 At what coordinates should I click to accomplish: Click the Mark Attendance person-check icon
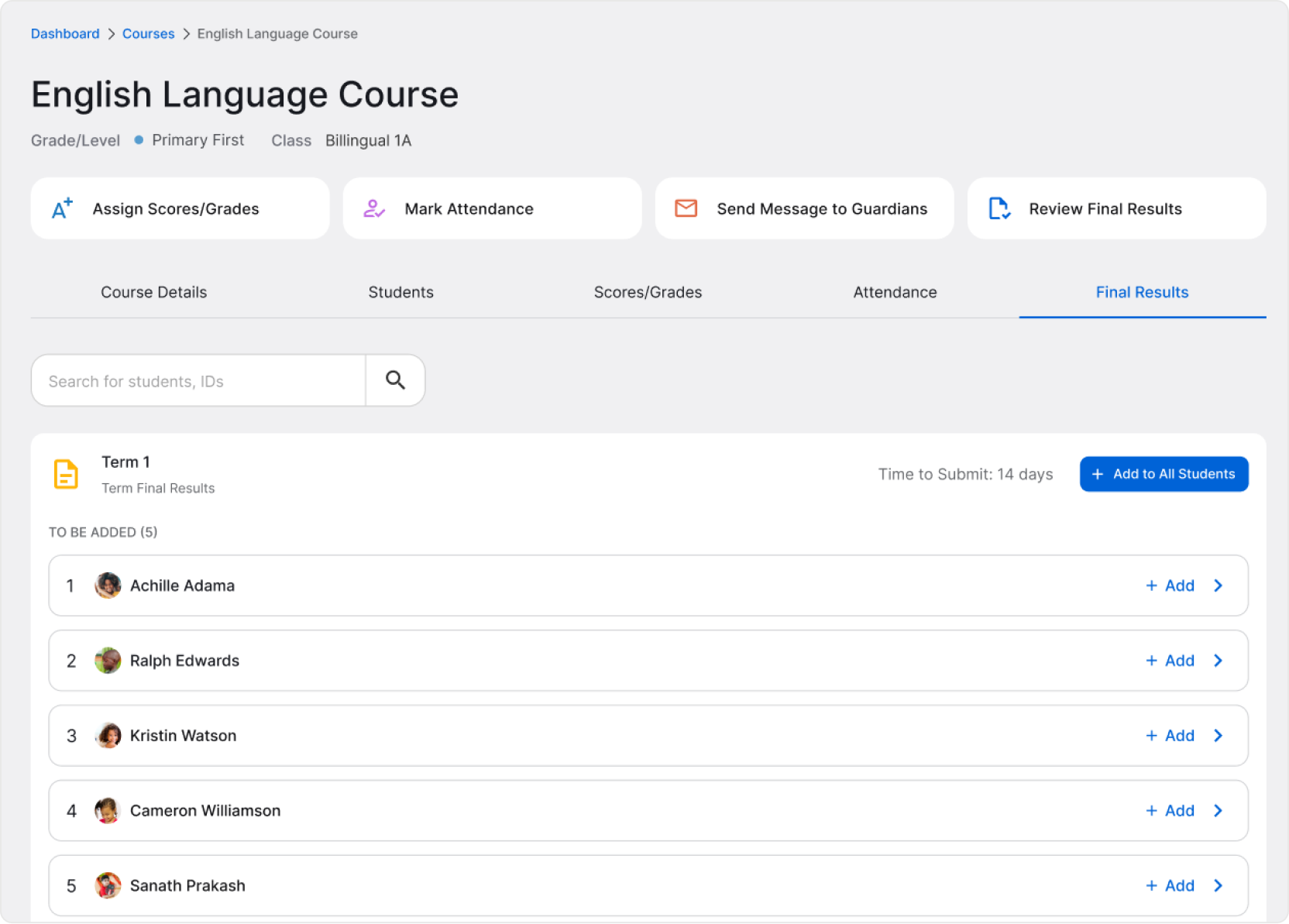pyautogui.click(x=374, y=208)
